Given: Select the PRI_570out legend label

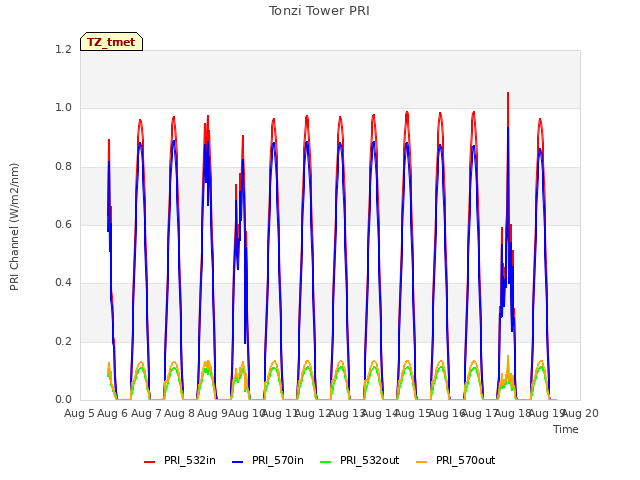Looking at the screenshot, I should (x=465, y=460).
